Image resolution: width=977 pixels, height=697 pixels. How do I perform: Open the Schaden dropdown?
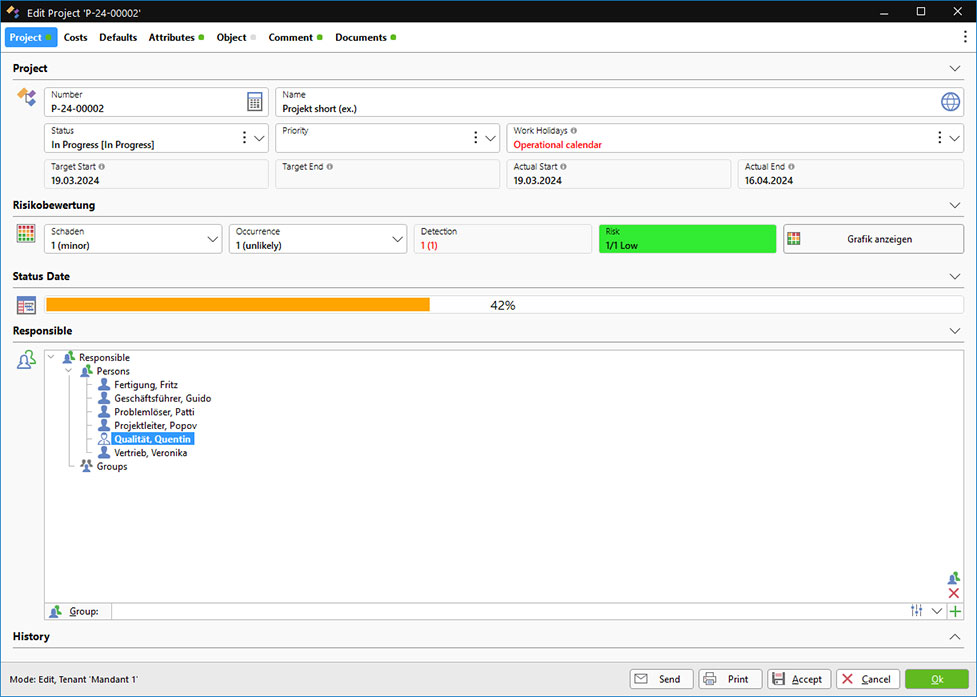point(211,239)
